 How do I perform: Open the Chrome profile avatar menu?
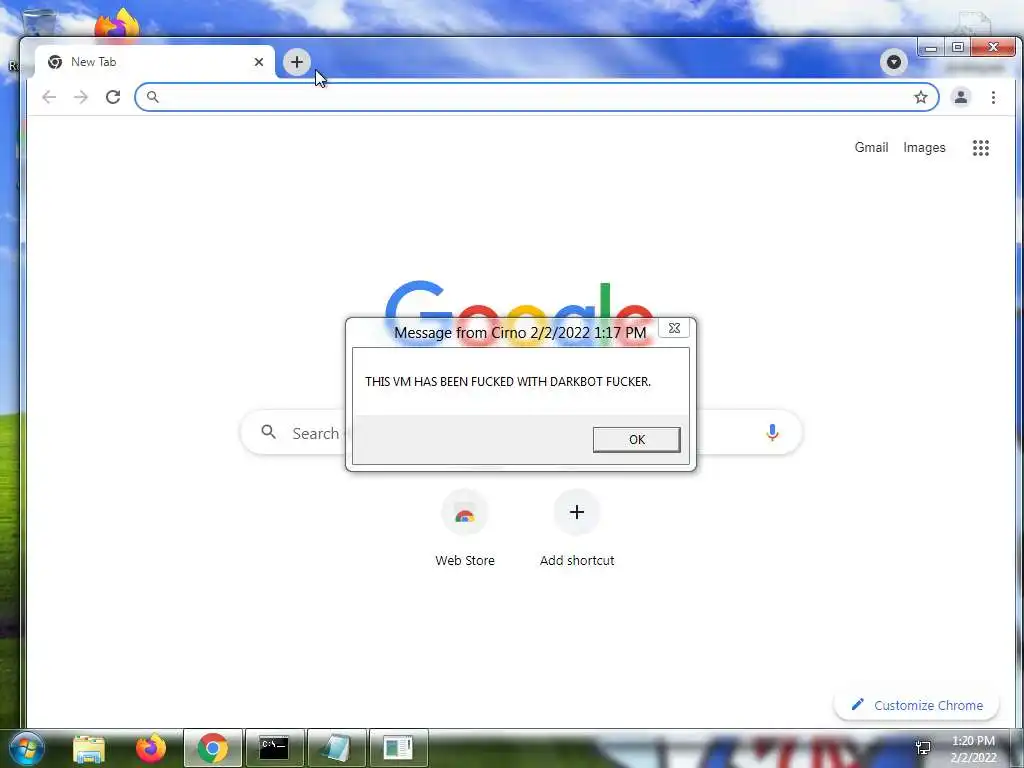961,97
